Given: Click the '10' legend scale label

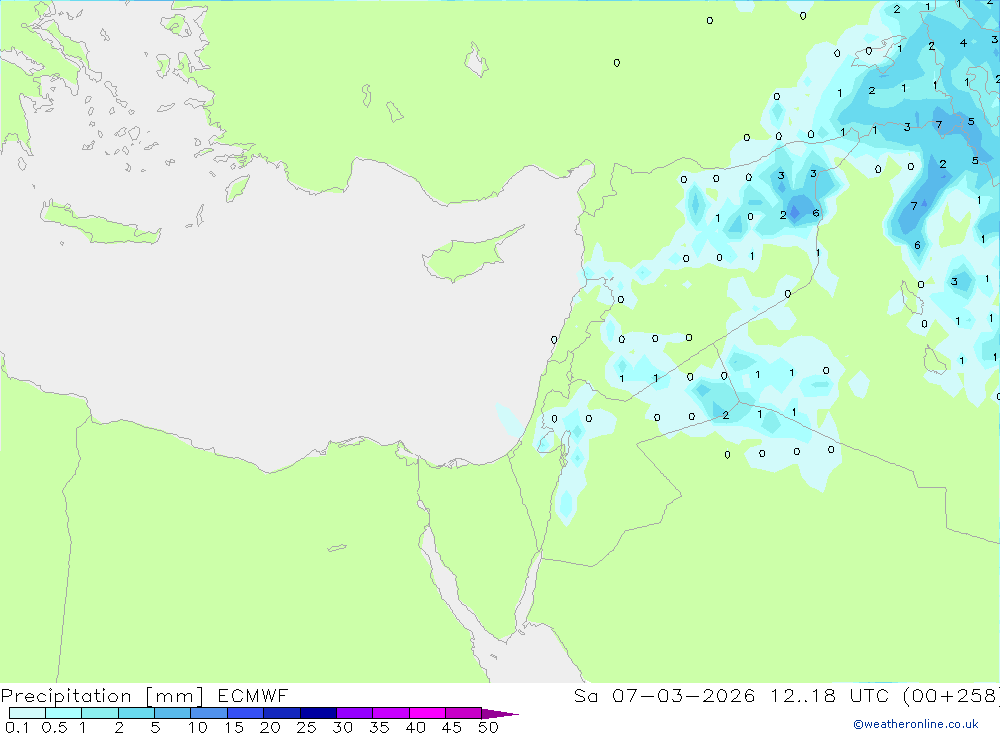Looking at the screenshot, I should 198,727.
